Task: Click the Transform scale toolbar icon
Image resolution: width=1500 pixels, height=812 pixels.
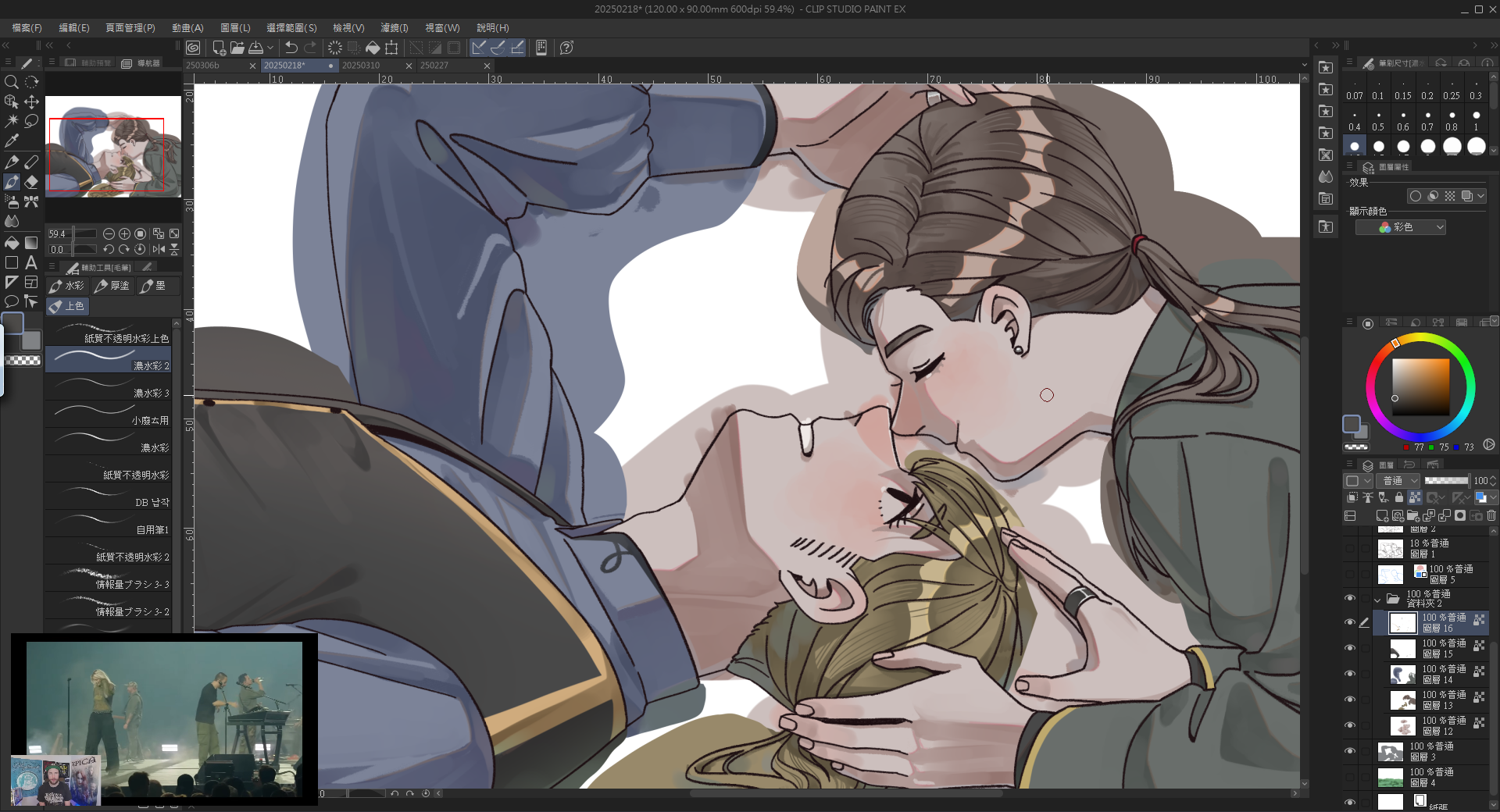Action: [391, 48]
